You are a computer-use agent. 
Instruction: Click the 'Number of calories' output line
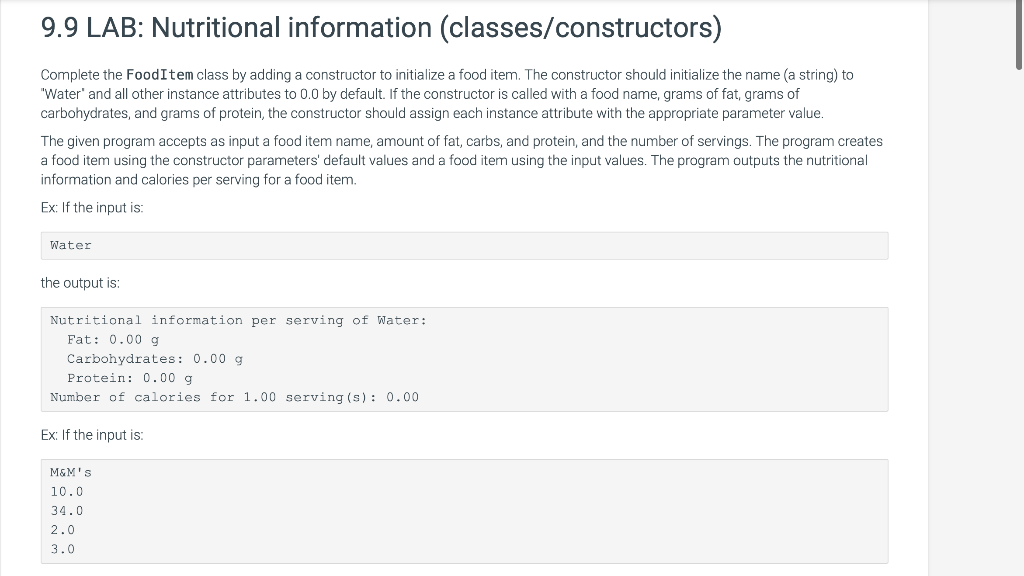point(234,397)
